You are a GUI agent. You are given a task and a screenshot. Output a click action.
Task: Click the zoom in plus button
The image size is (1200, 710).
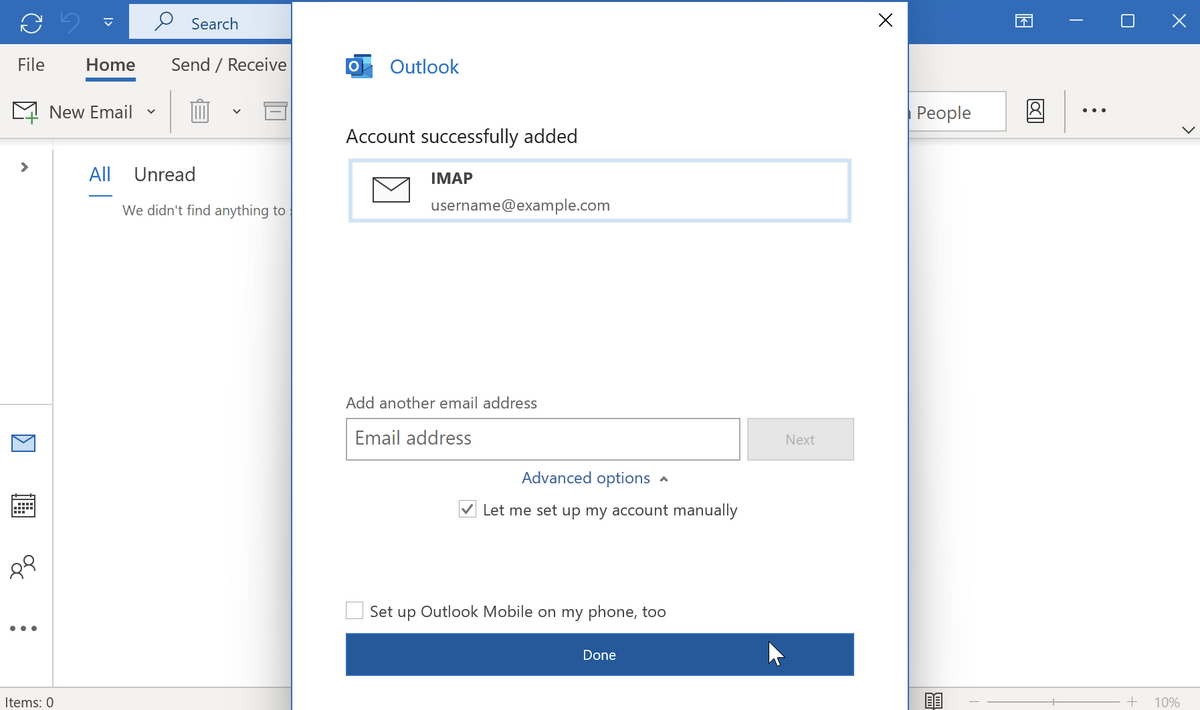click(x=1132, y=702)
